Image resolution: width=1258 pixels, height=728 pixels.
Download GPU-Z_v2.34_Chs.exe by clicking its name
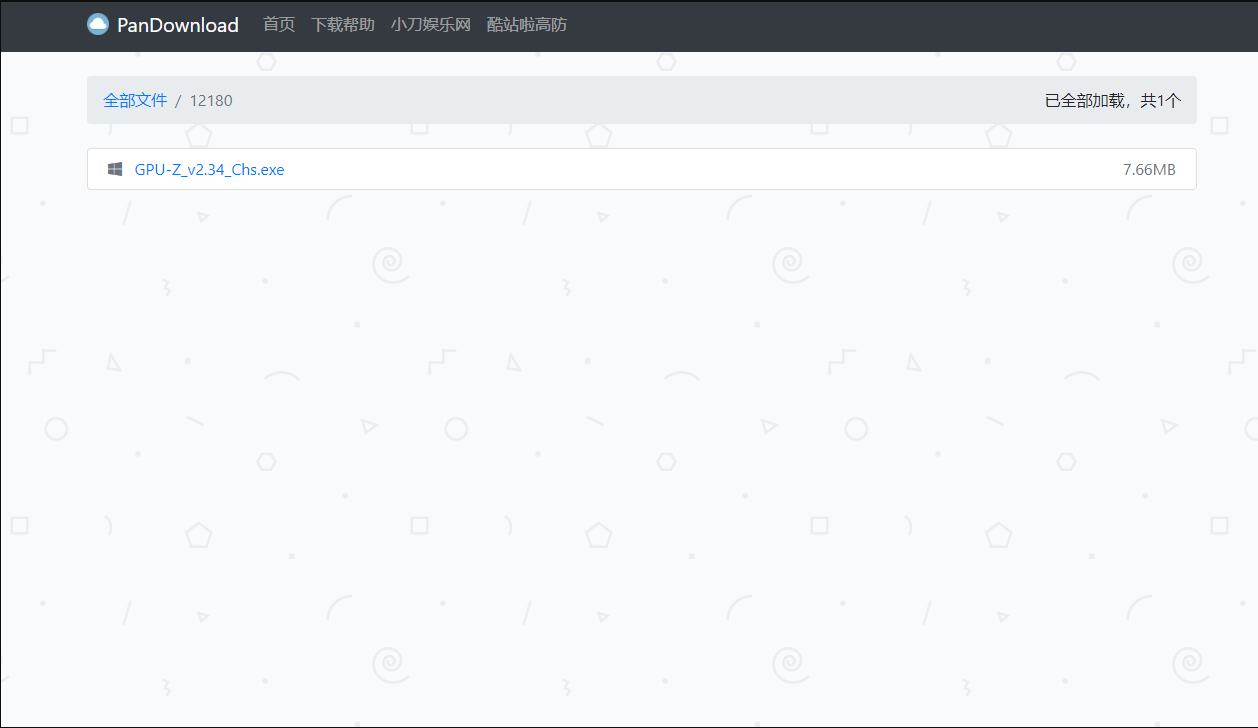click(x=209, y=169)
